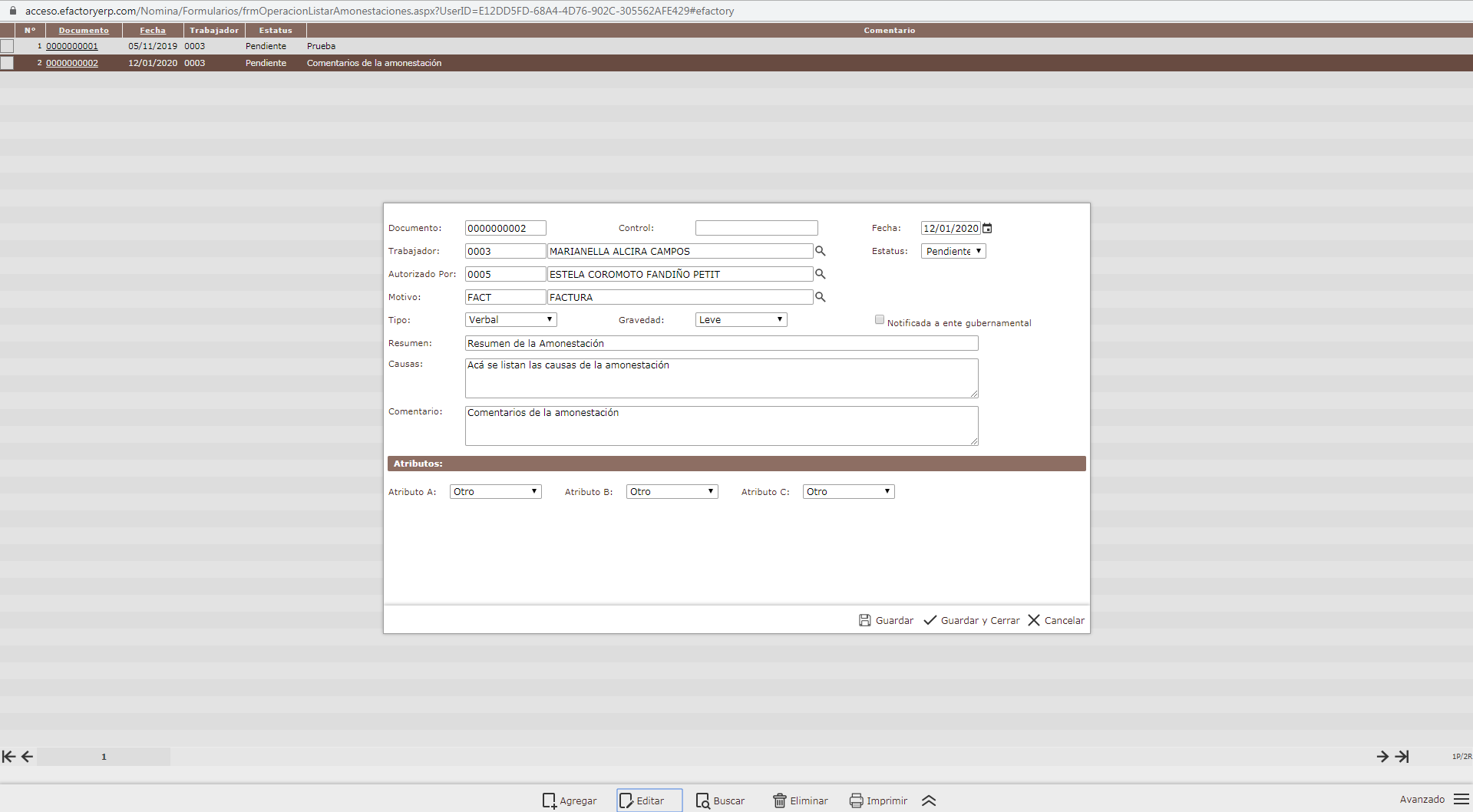This screenshot has width=1473, height=812.
Task: Click date 05/11/2019 in row 1
Action: [x=153, y=46]
